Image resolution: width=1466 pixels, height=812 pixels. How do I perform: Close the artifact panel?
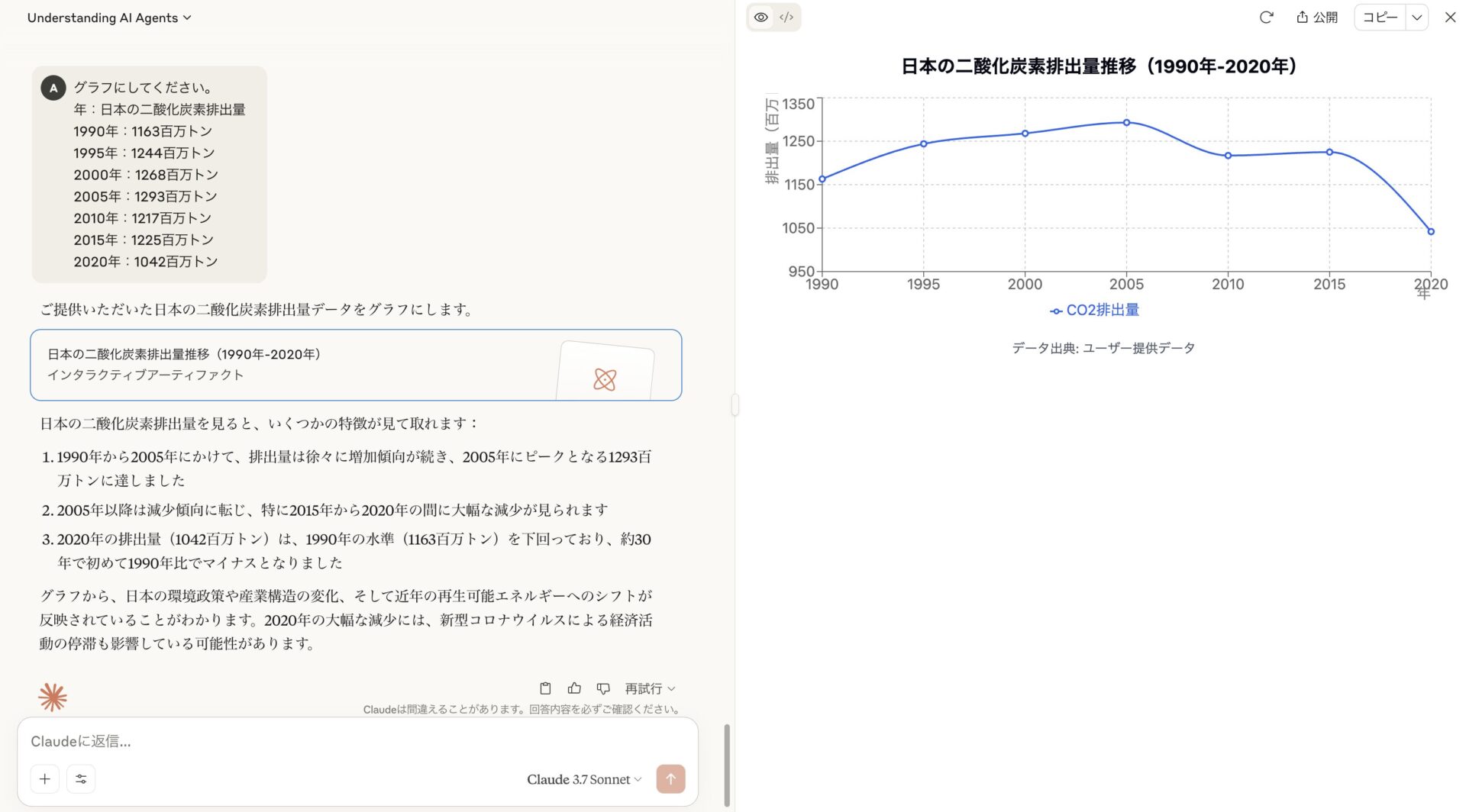(x=1450, y=17)
